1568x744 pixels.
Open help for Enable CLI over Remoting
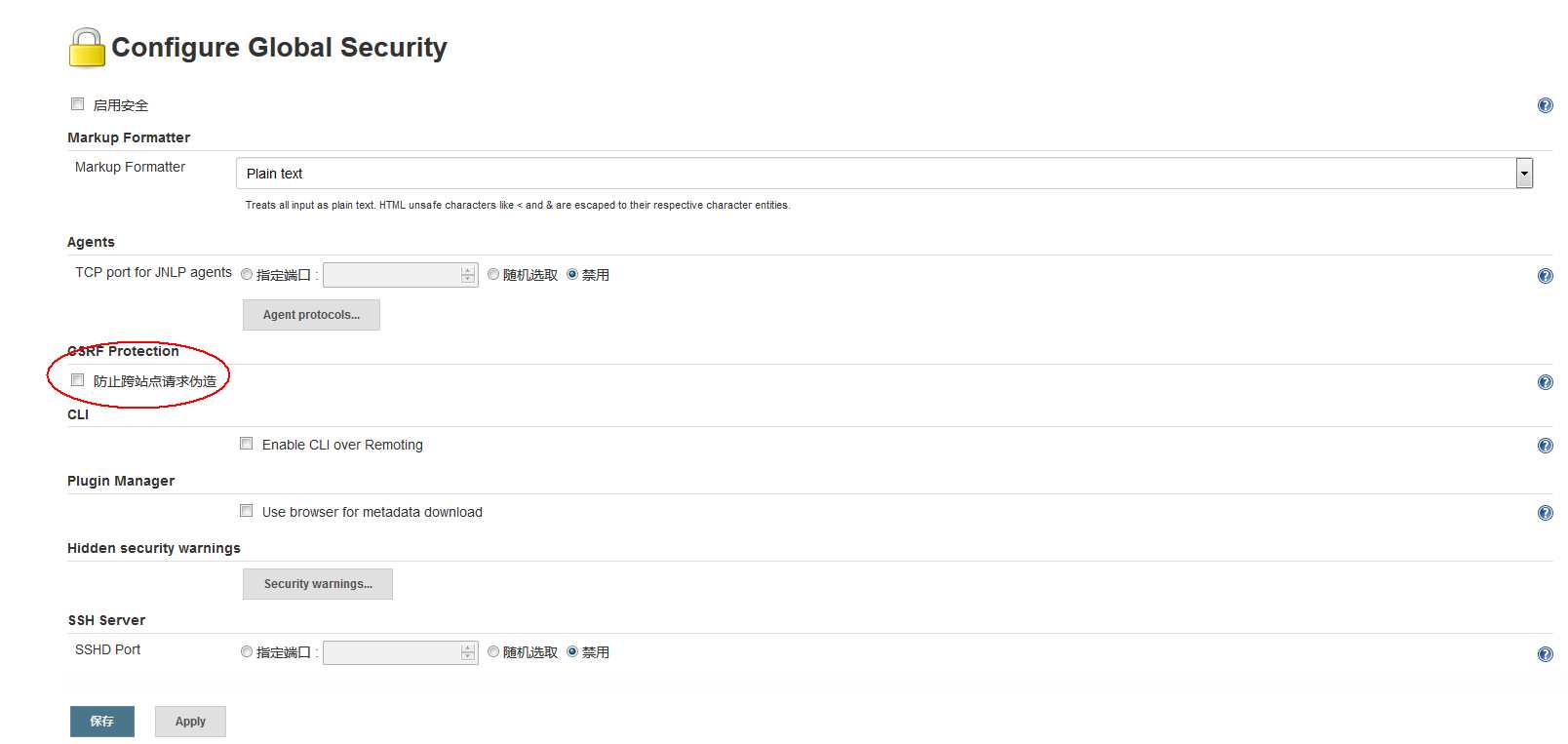(x=1545, y=446)
